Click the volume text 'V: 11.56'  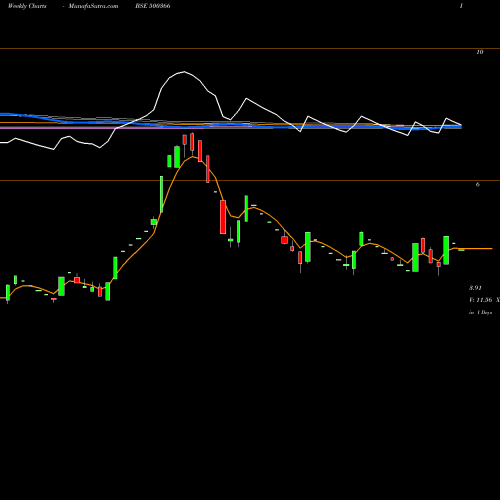click(x=481, y=300)
